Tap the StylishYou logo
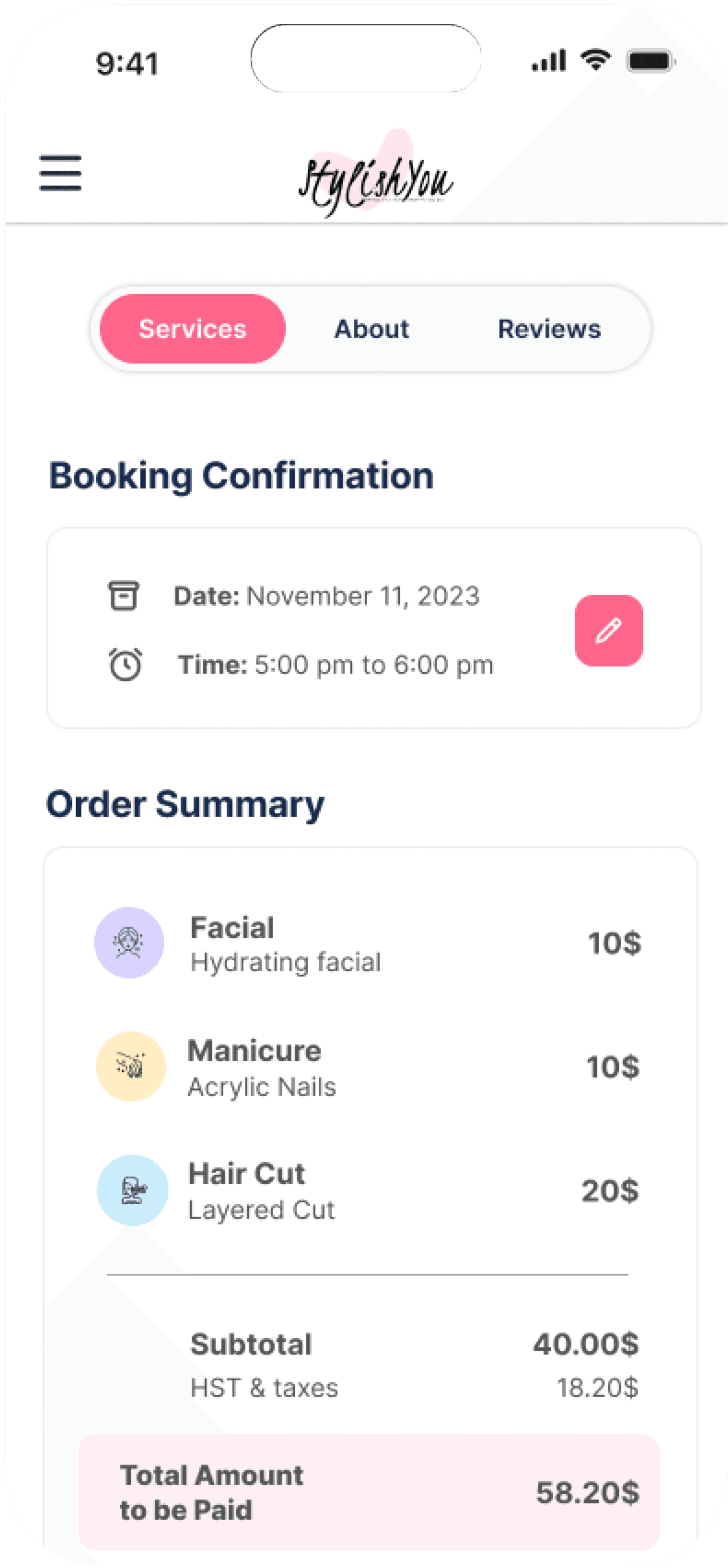This screenshot has width=728, height=1568. [375, 178]
